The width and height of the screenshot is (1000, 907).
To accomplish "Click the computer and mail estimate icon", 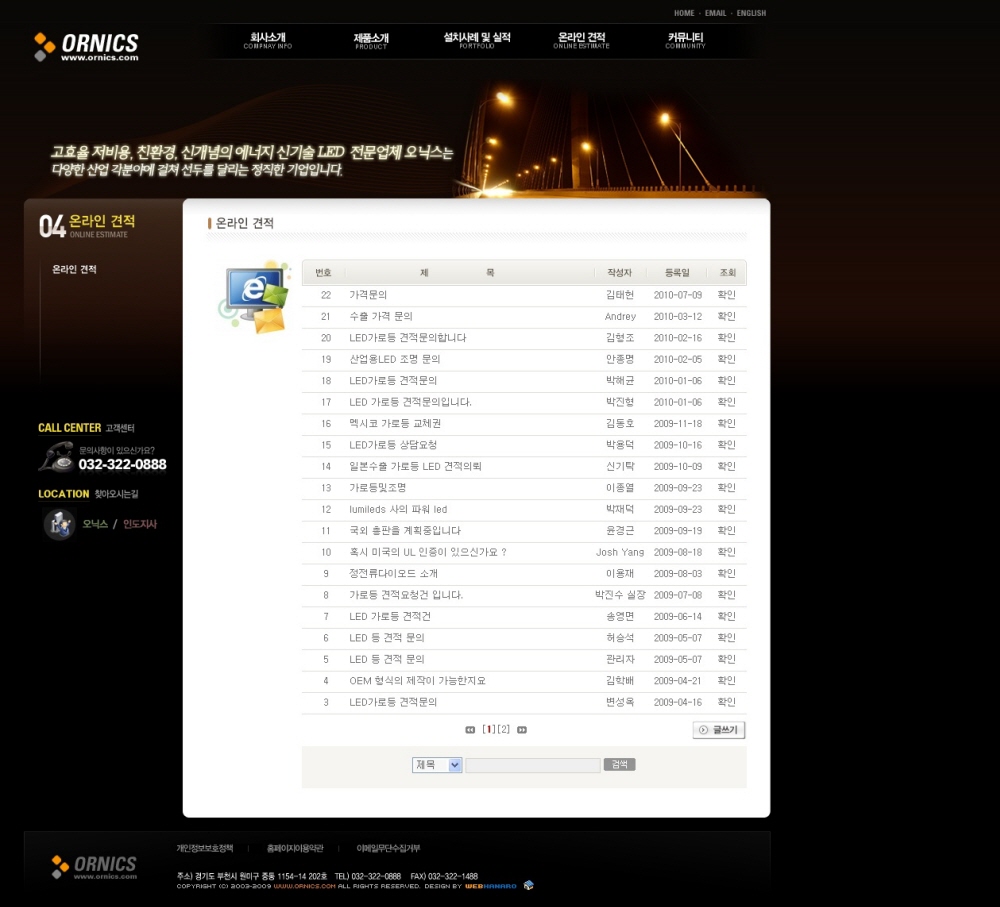I will [x=254, y=297].
